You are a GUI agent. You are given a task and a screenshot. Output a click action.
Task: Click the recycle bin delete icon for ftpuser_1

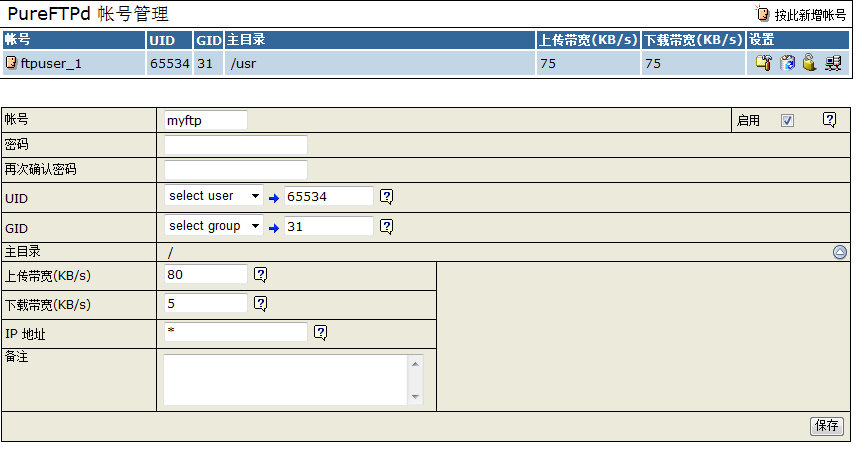click(787, 63)
